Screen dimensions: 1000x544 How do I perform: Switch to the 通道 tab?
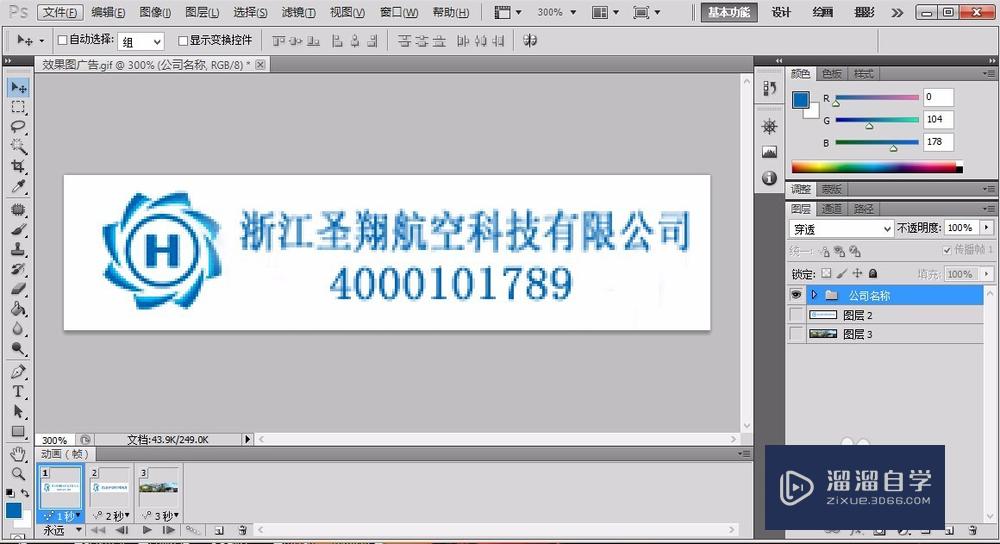pos(832,209)
